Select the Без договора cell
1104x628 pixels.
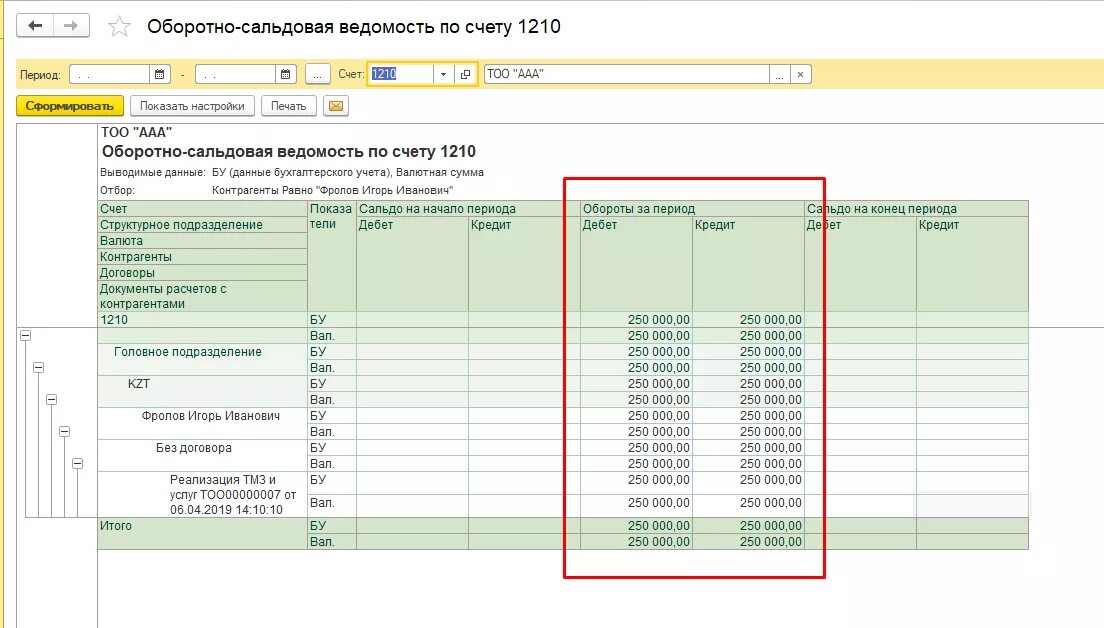[x=203, y=455]
